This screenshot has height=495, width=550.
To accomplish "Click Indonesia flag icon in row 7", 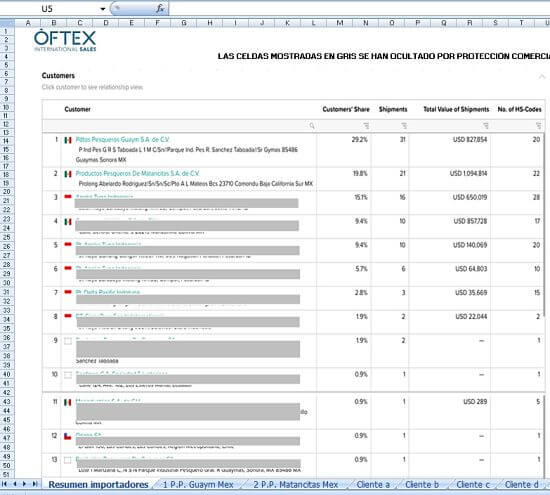I will coord(68,292).
